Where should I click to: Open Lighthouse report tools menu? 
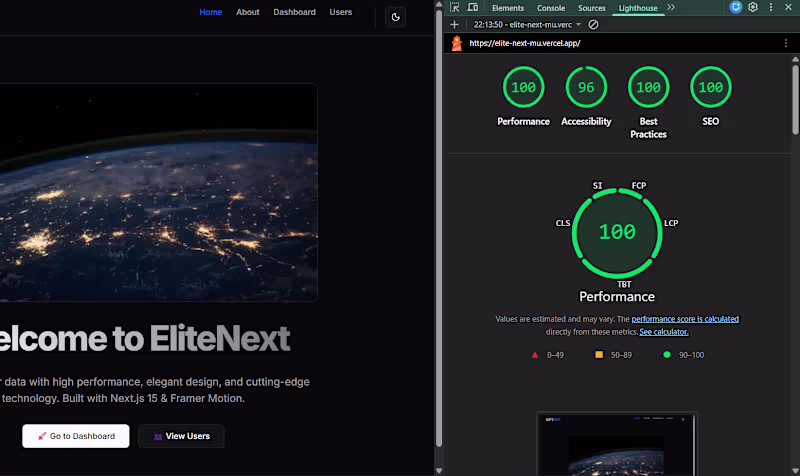786,43
